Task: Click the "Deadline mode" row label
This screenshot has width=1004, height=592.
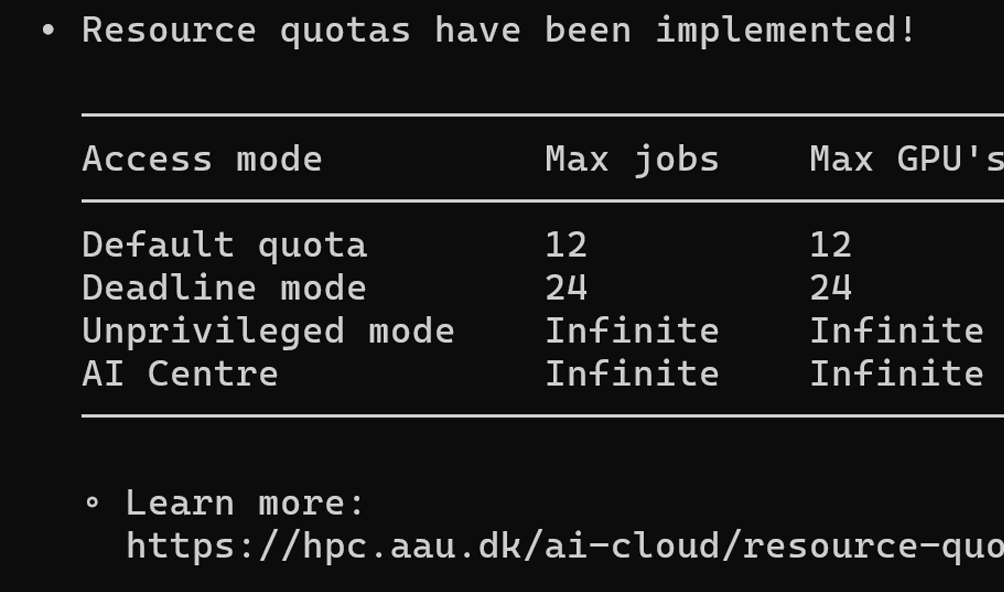Action: (x=224, y=288)
